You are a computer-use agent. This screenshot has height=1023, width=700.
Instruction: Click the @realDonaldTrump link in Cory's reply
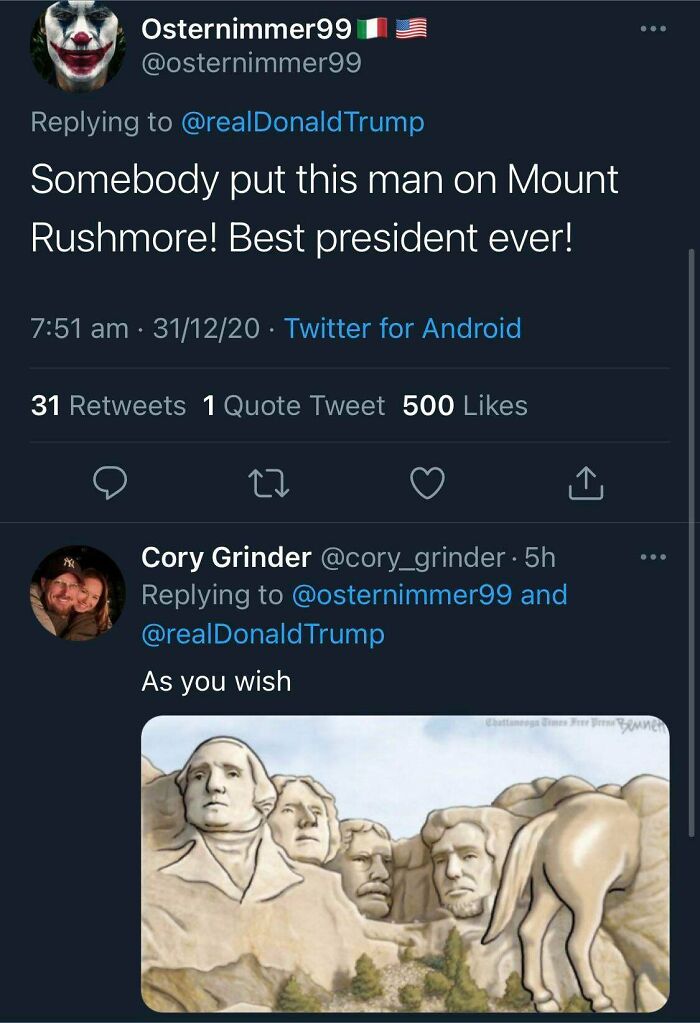click(x=257, y=632)
